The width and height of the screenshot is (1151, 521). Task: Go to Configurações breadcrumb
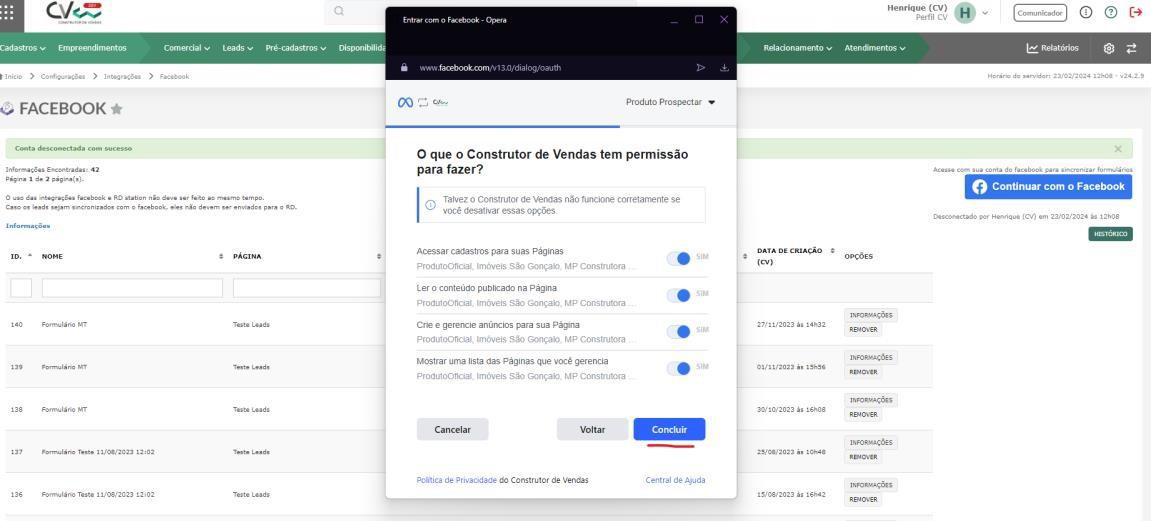(x=62, y=76)
